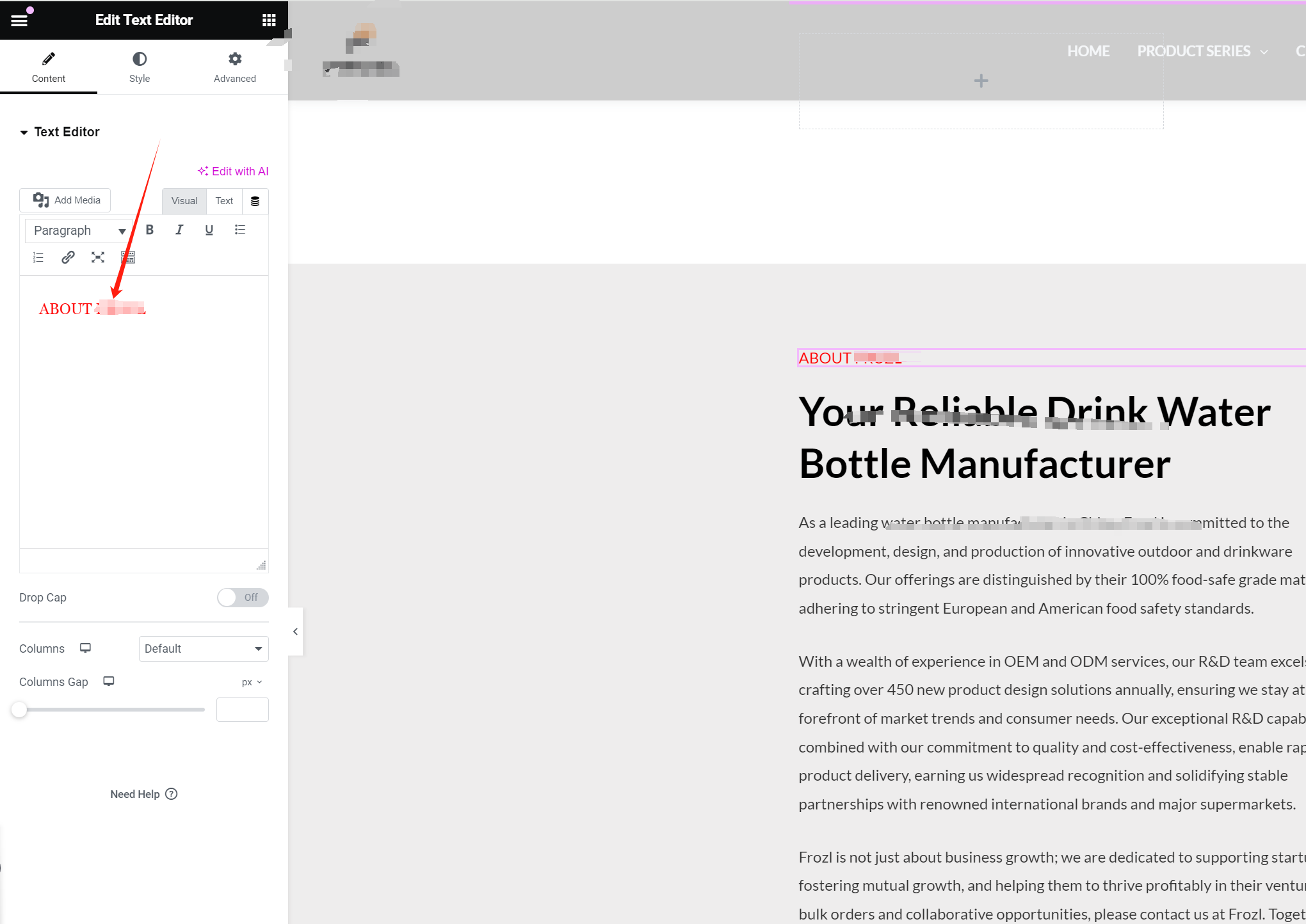Click the Underline formatting icon

tap(209, 230)
